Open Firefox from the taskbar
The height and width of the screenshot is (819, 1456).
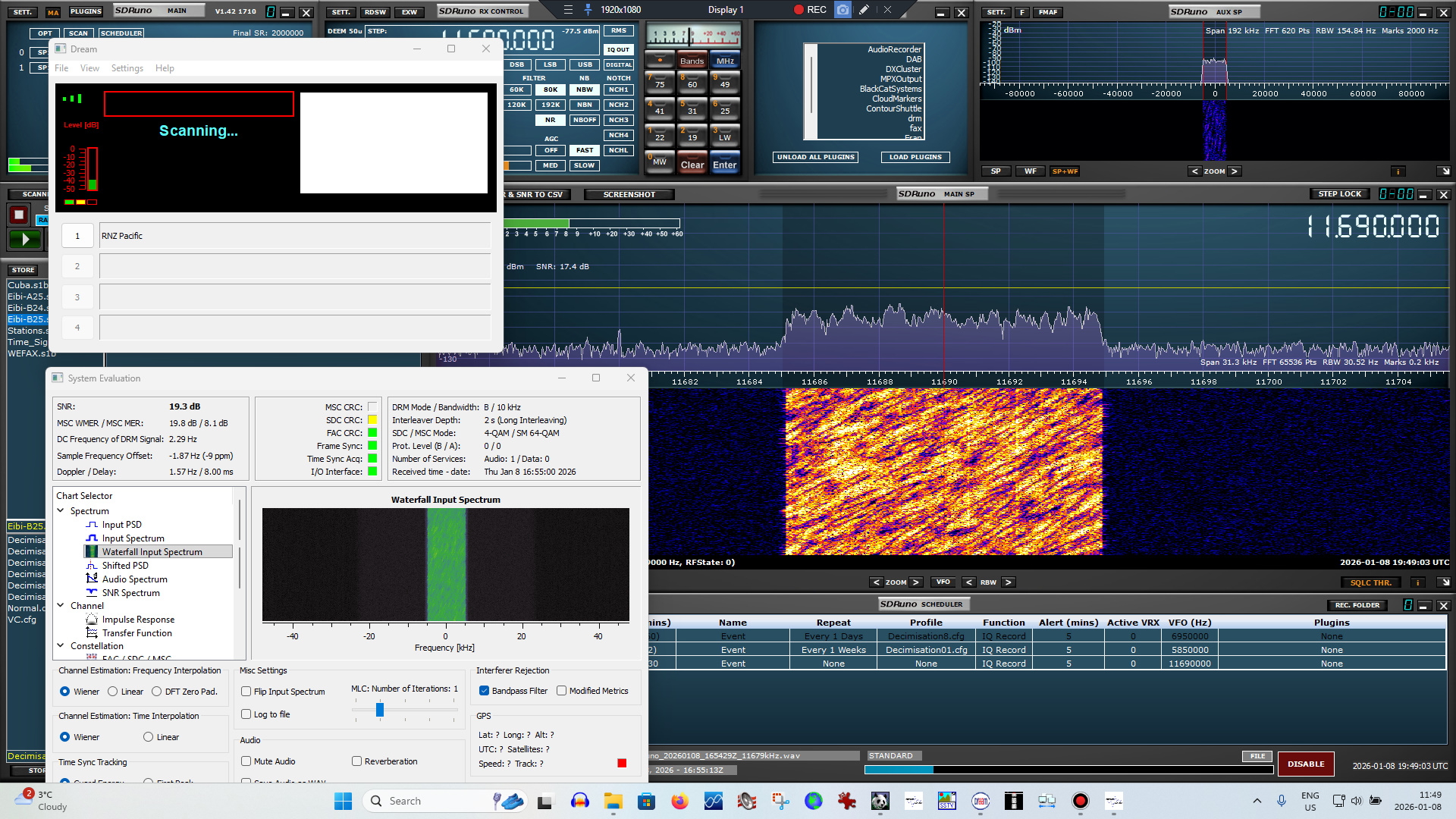[679, 801]
